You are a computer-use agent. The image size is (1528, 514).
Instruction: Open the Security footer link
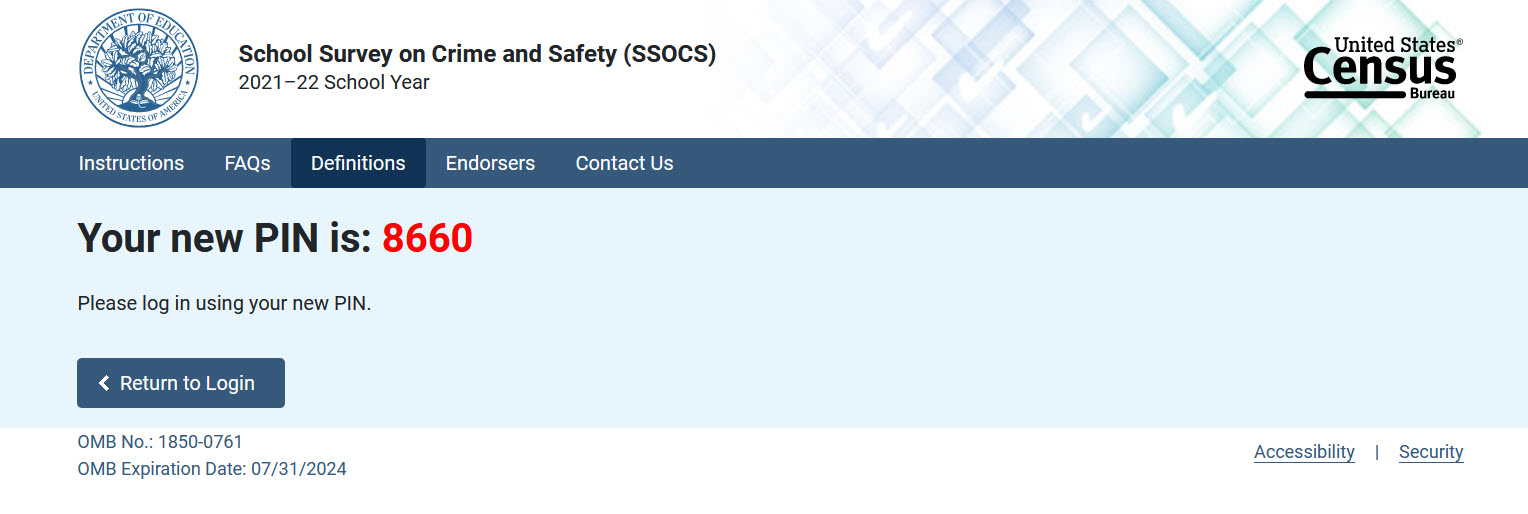point(1430,452)
